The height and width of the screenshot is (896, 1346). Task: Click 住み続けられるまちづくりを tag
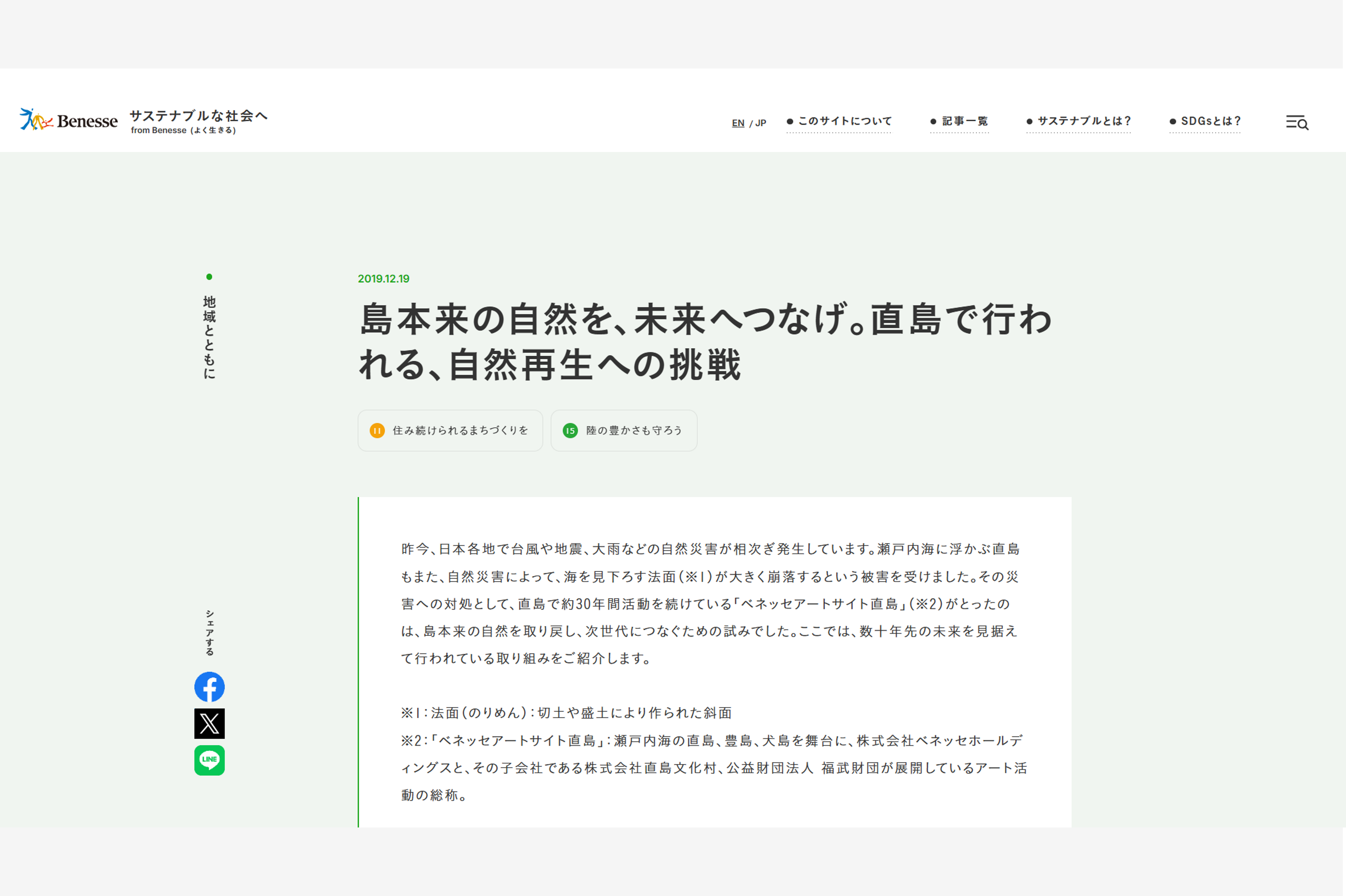pyautogui.click(x=450, y=430)
